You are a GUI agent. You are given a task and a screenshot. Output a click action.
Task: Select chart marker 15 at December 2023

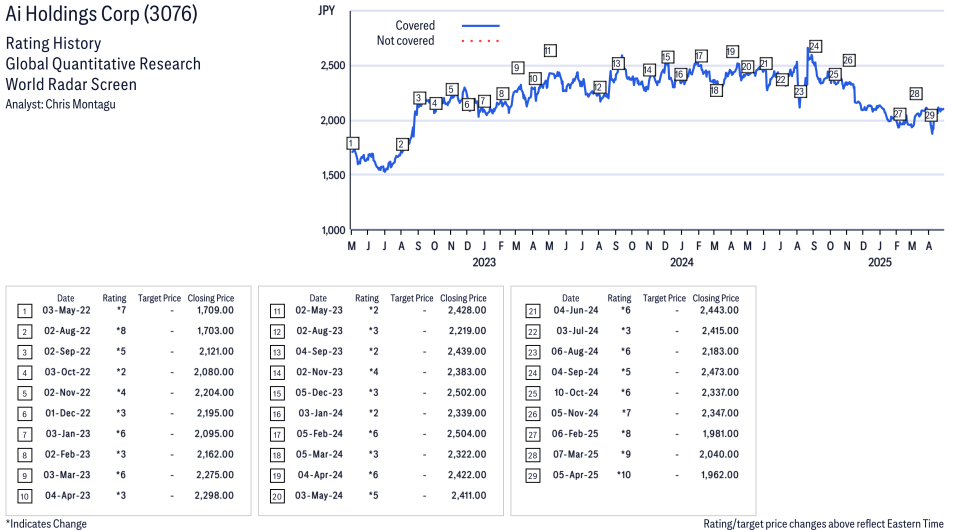(x=667, y=57)
